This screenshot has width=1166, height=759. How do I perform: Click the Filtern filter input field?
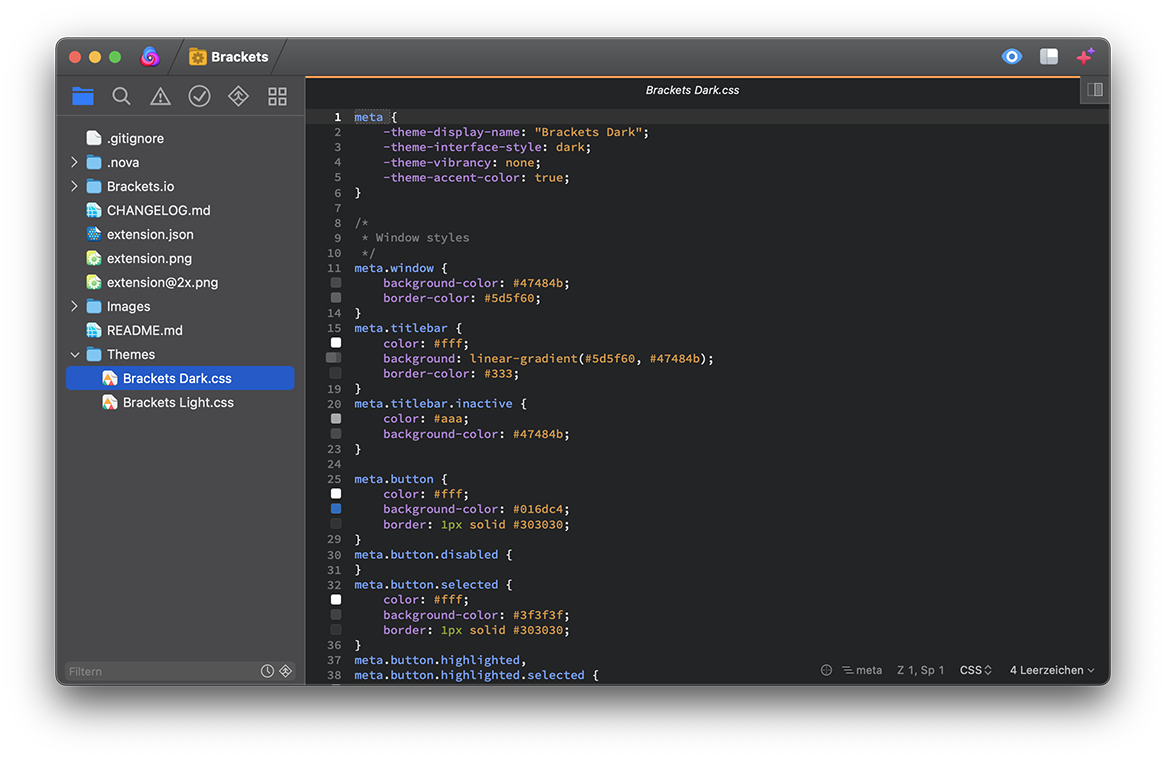[160, 671]
